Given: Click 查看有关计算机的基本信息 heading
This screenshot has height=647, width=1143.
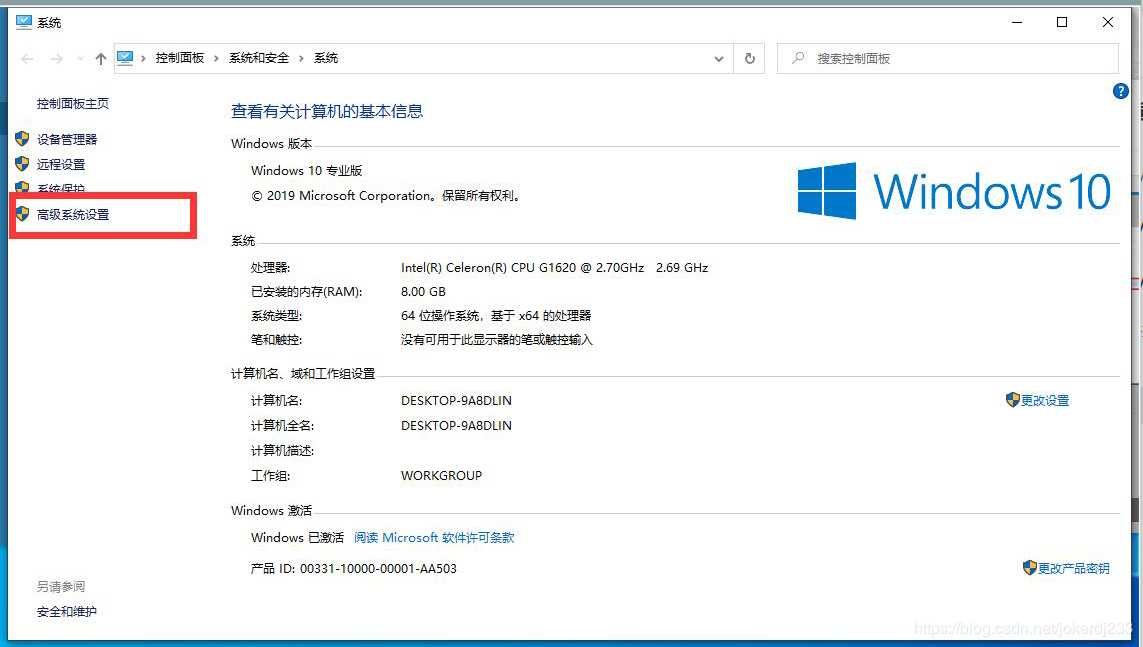Looking at the screenshot, I should (x=327, y=111).
